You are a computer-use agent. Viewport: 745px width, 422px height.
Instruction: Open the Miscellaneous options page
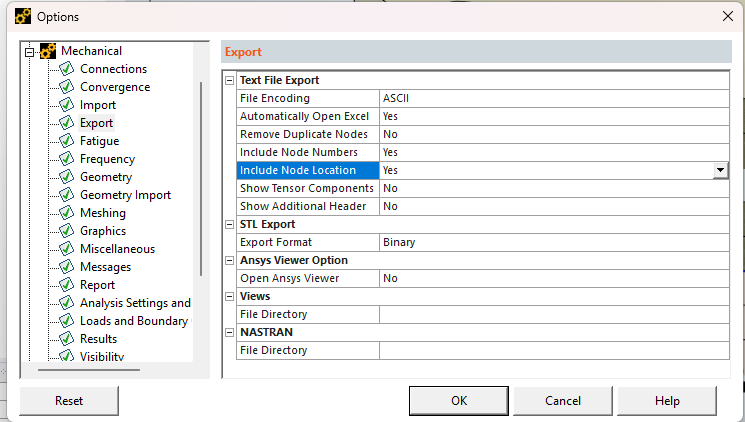pos(117,249)
